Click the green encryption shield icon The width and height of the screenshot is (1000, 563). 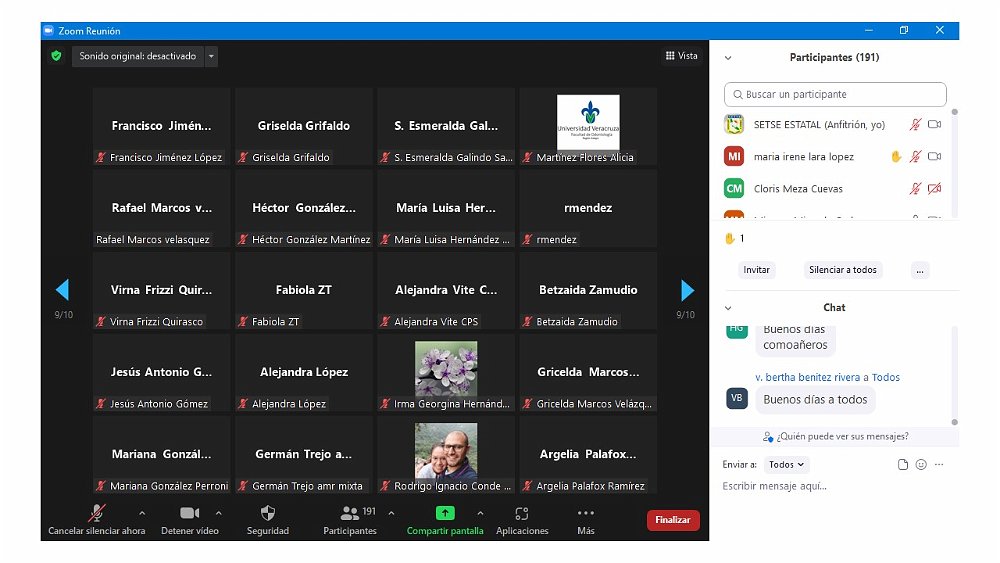56,56
